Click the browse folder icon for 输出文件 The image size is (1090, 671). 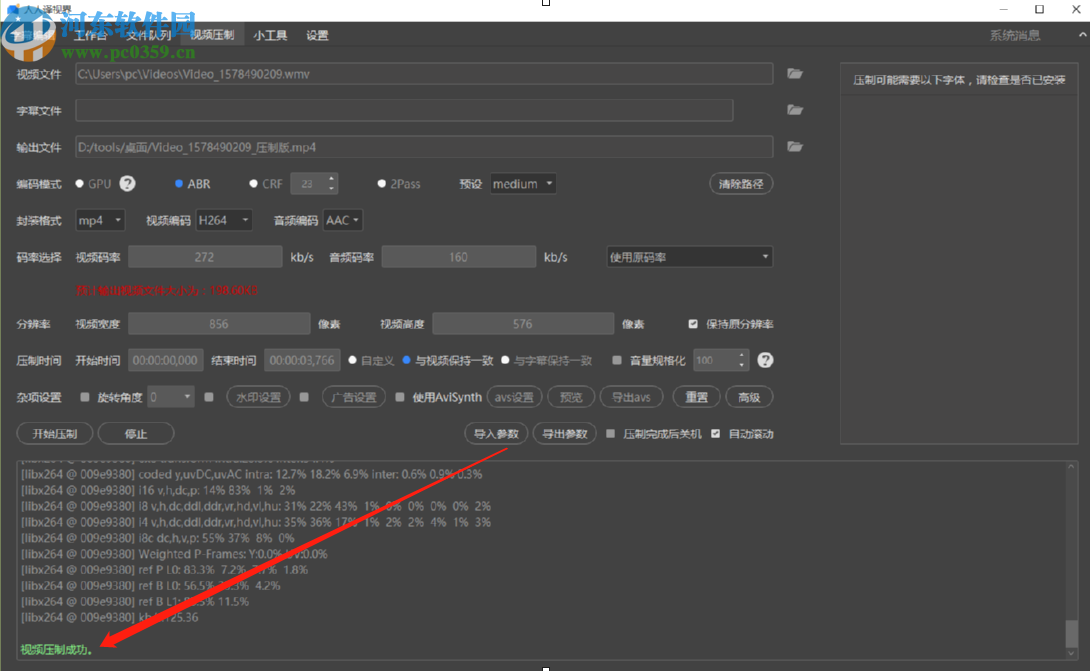coord(795,147)
